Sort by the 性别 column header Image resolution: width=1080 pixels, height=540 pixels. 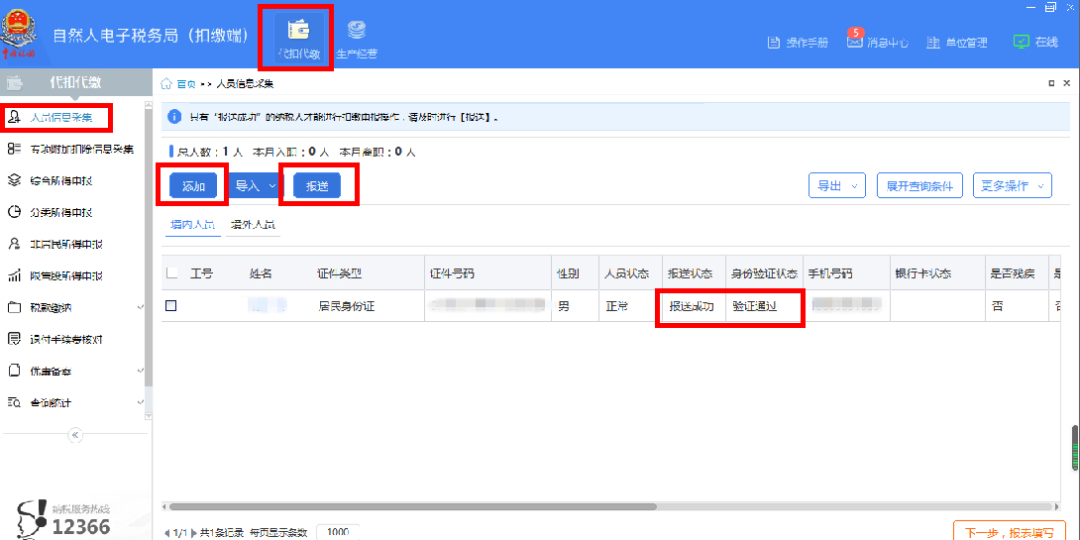tap(568, 273)
